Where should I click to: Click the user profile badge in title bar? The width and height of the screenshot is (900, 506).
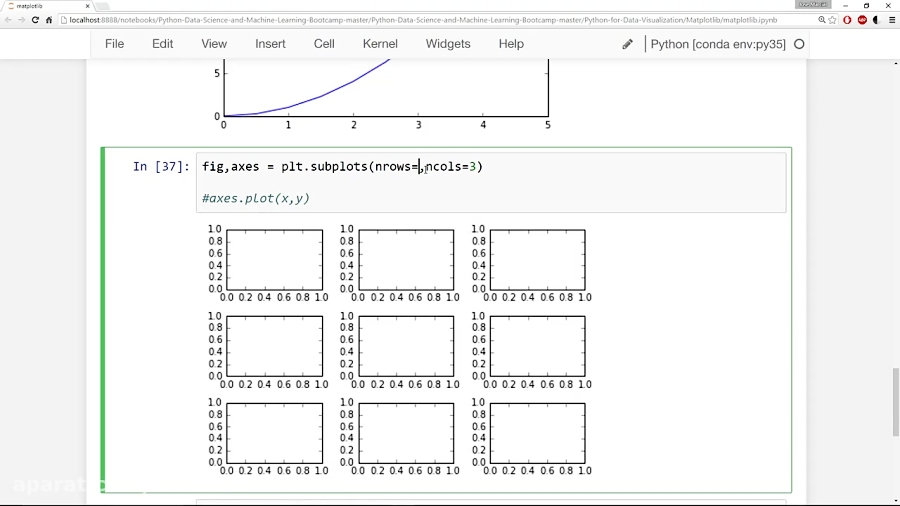(813, 5)
